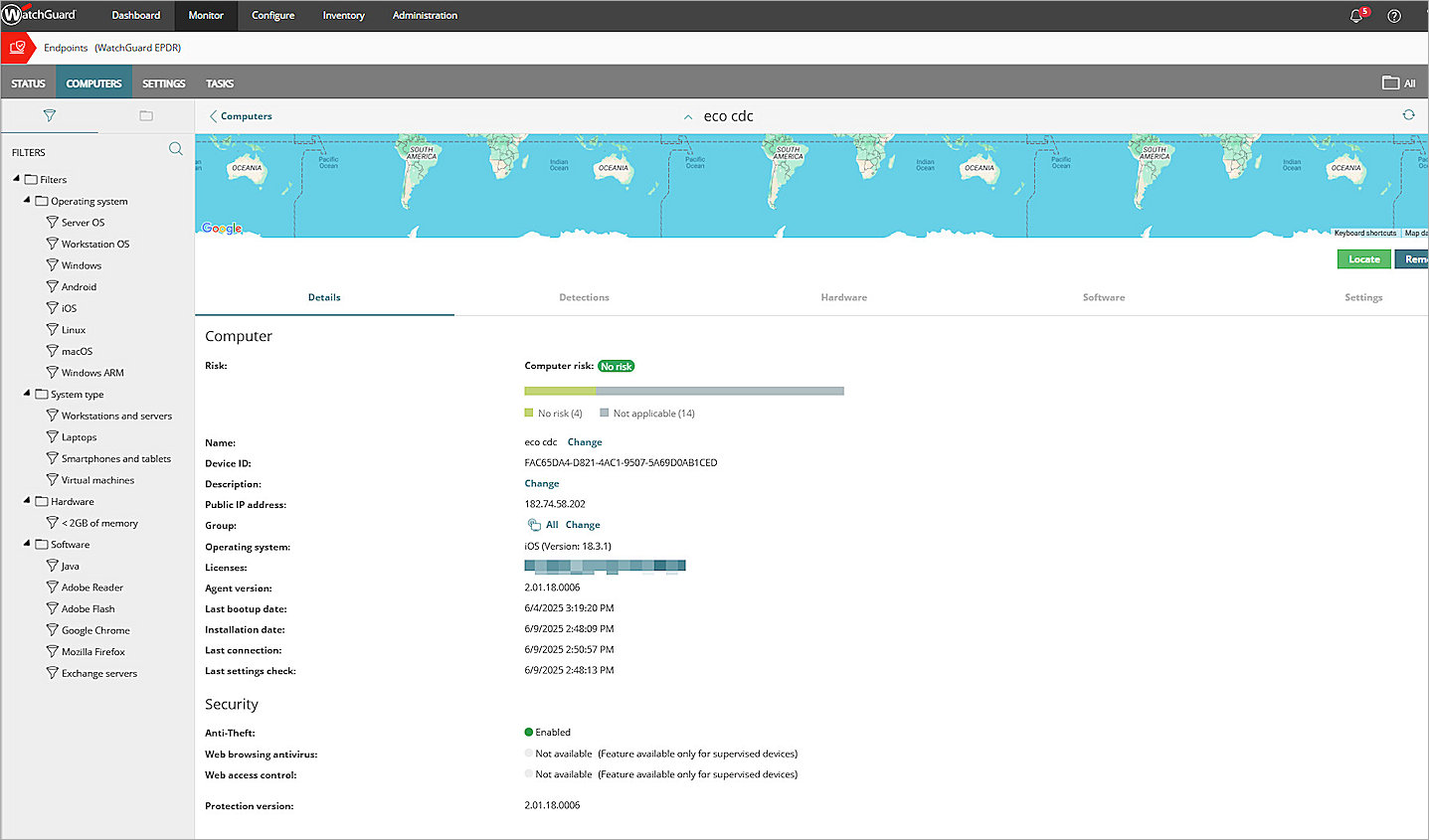Click the red Endpoints shield icon
The width and height of the screenshot is (1429, 840).
(x=17, y=47)
